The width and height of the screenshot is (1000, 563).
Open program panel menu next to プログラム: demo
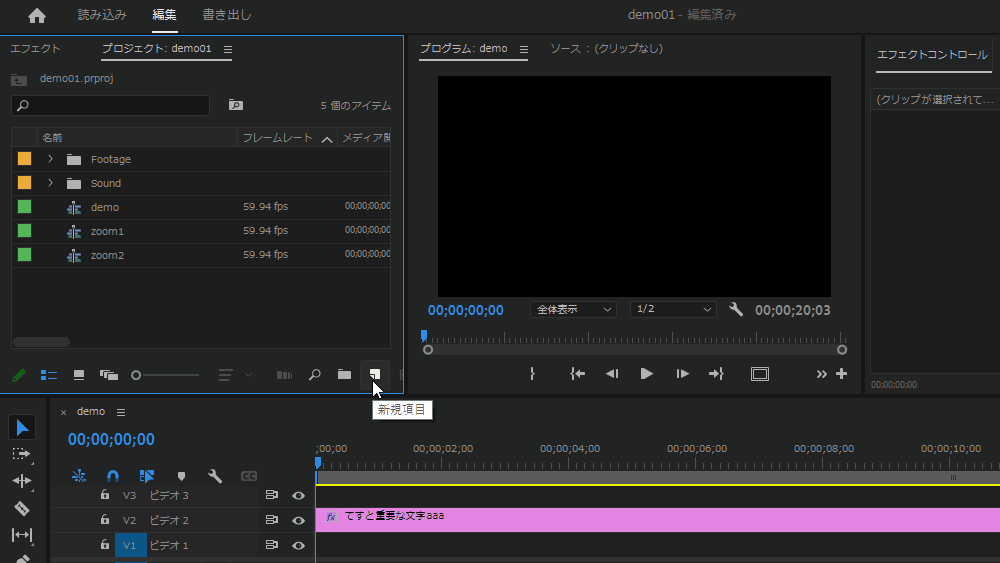524,49
